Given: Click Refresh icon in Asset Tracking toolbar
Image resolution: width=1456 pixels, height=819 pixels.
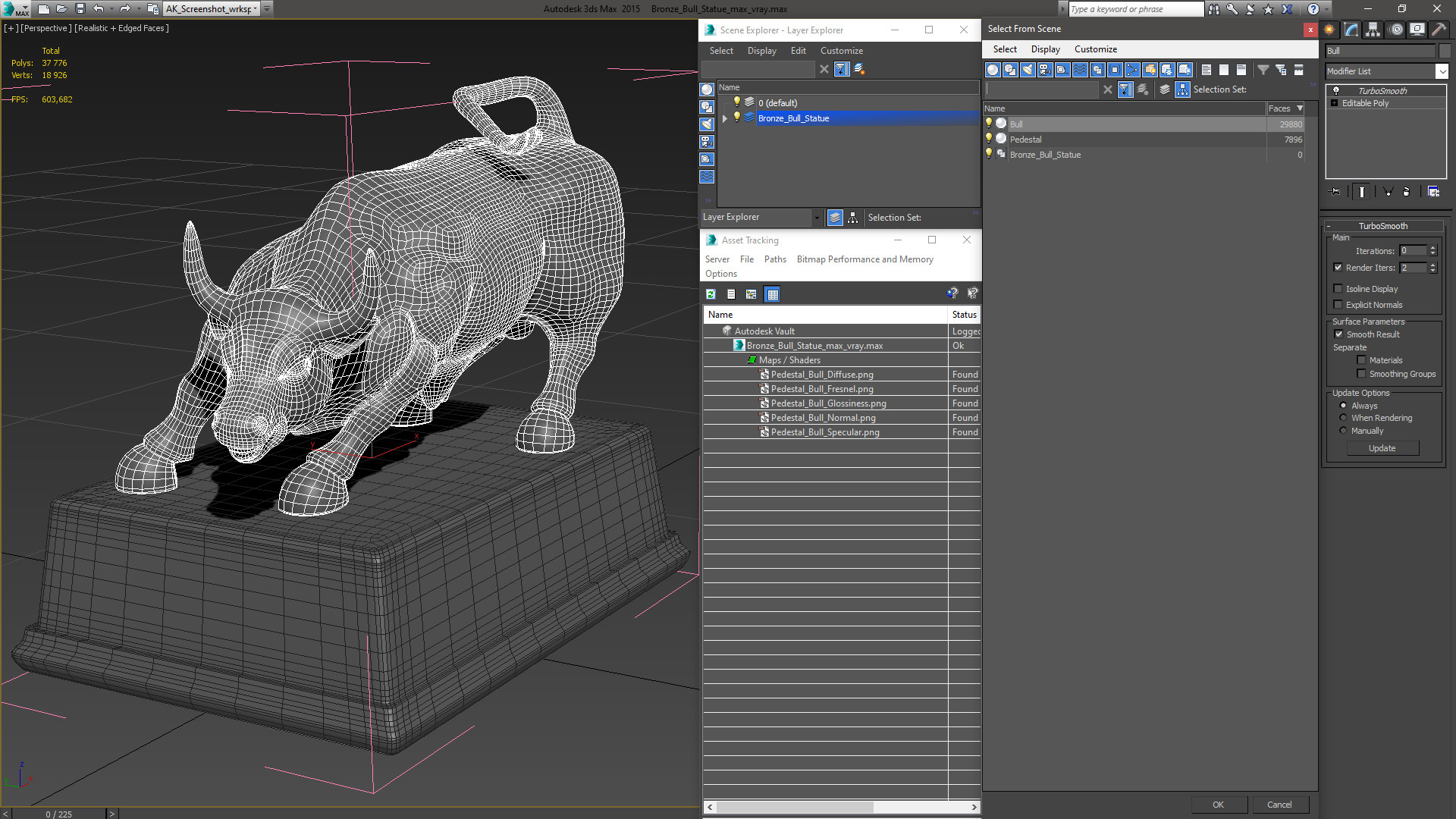Looking at the screenshot, I should tap(711, 294).
